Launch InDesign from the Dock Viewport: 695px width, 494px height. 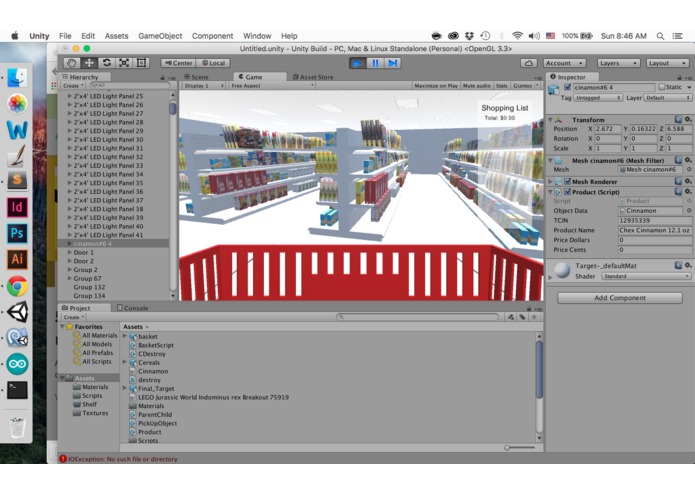(x=17, y=207)
